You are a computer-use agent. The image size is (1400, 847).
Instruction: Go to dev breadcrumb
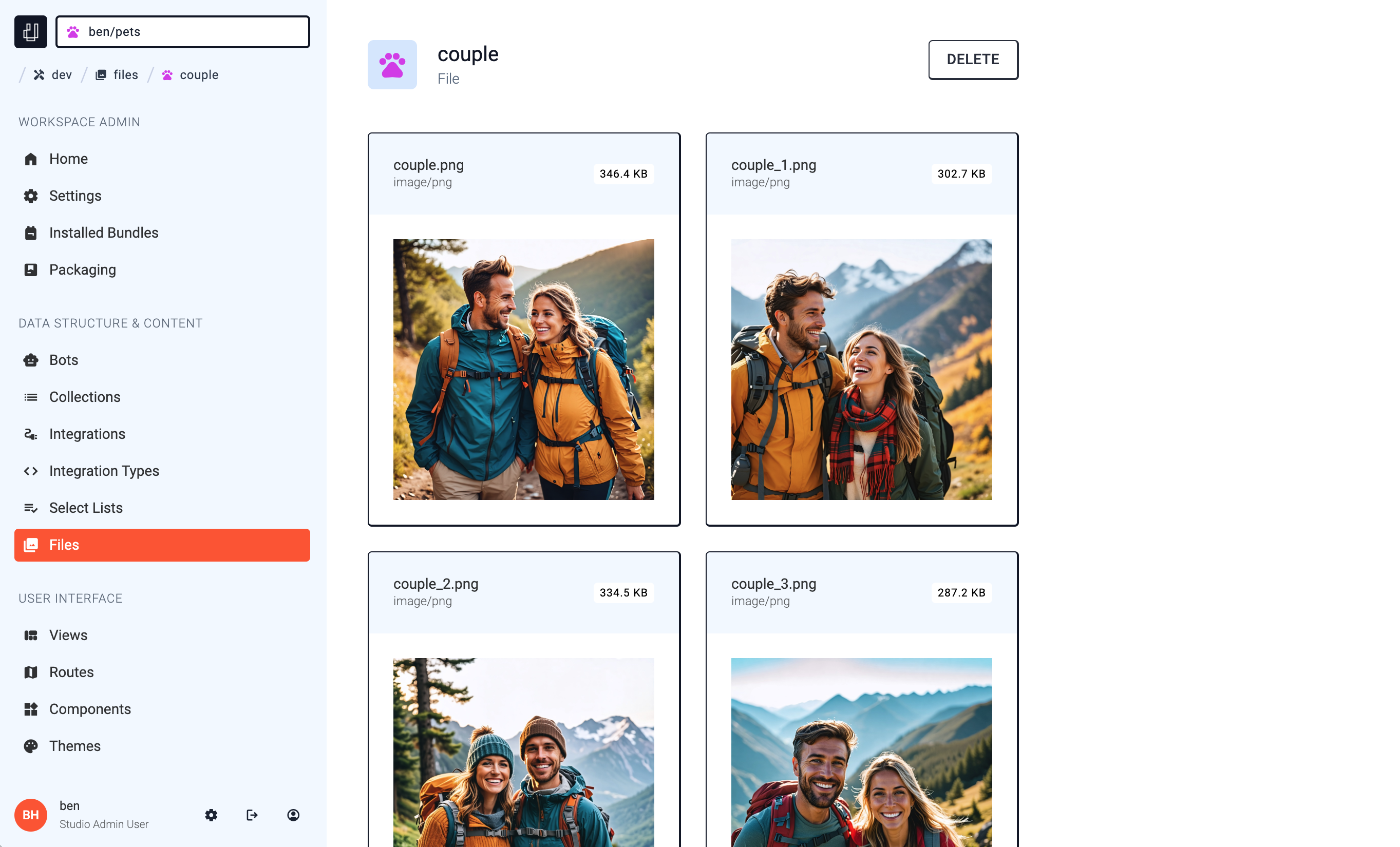pos(62,75)
